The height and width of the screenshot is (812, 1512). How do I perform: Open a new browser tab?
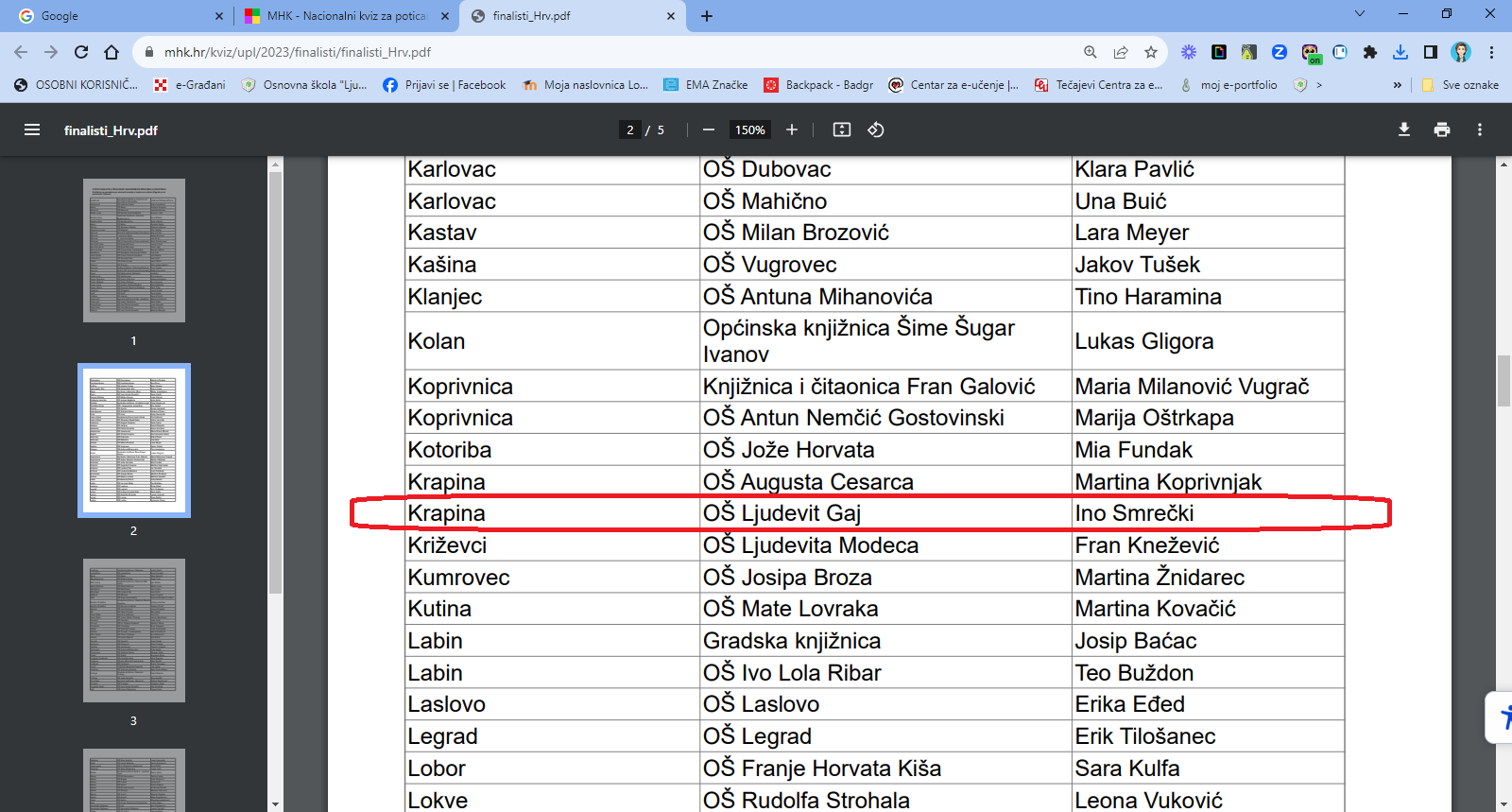click(707, 16)
